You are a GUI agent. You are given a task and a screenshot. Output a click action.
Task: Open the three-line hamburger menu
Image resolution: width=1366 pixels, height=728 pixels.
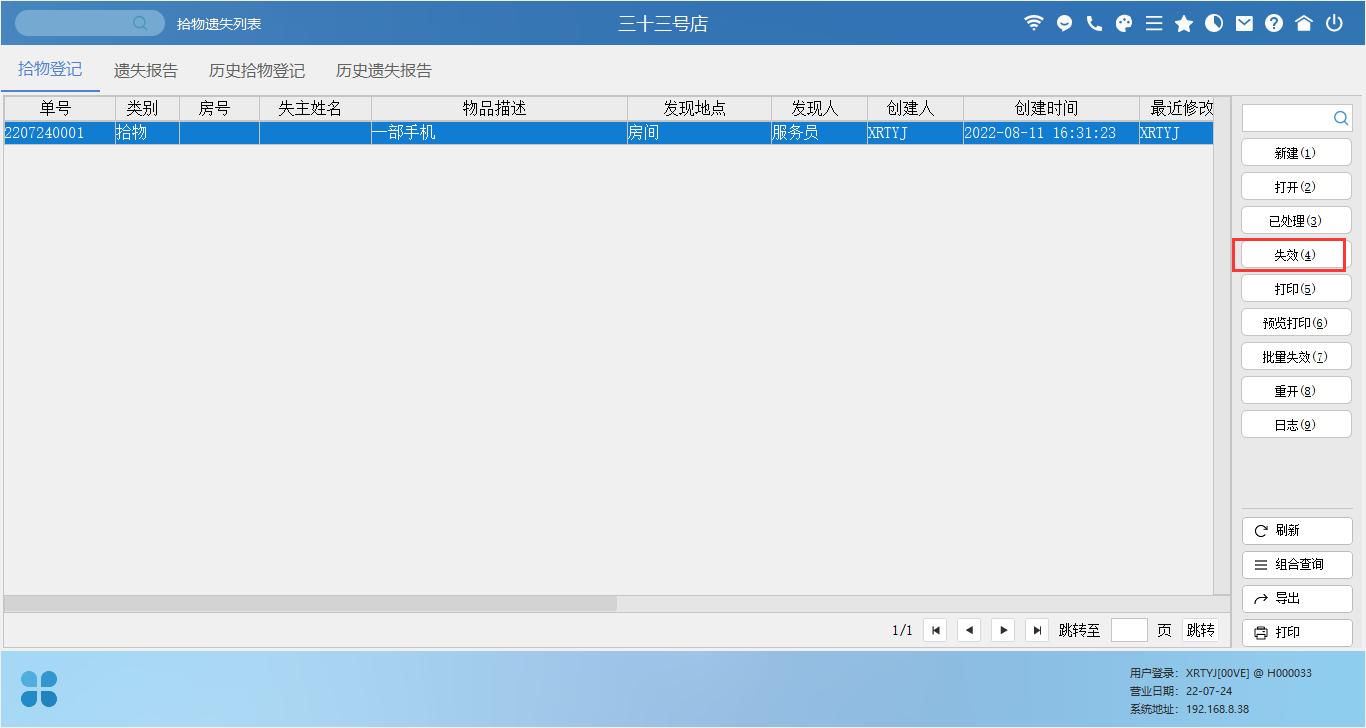coord(1154,23)
